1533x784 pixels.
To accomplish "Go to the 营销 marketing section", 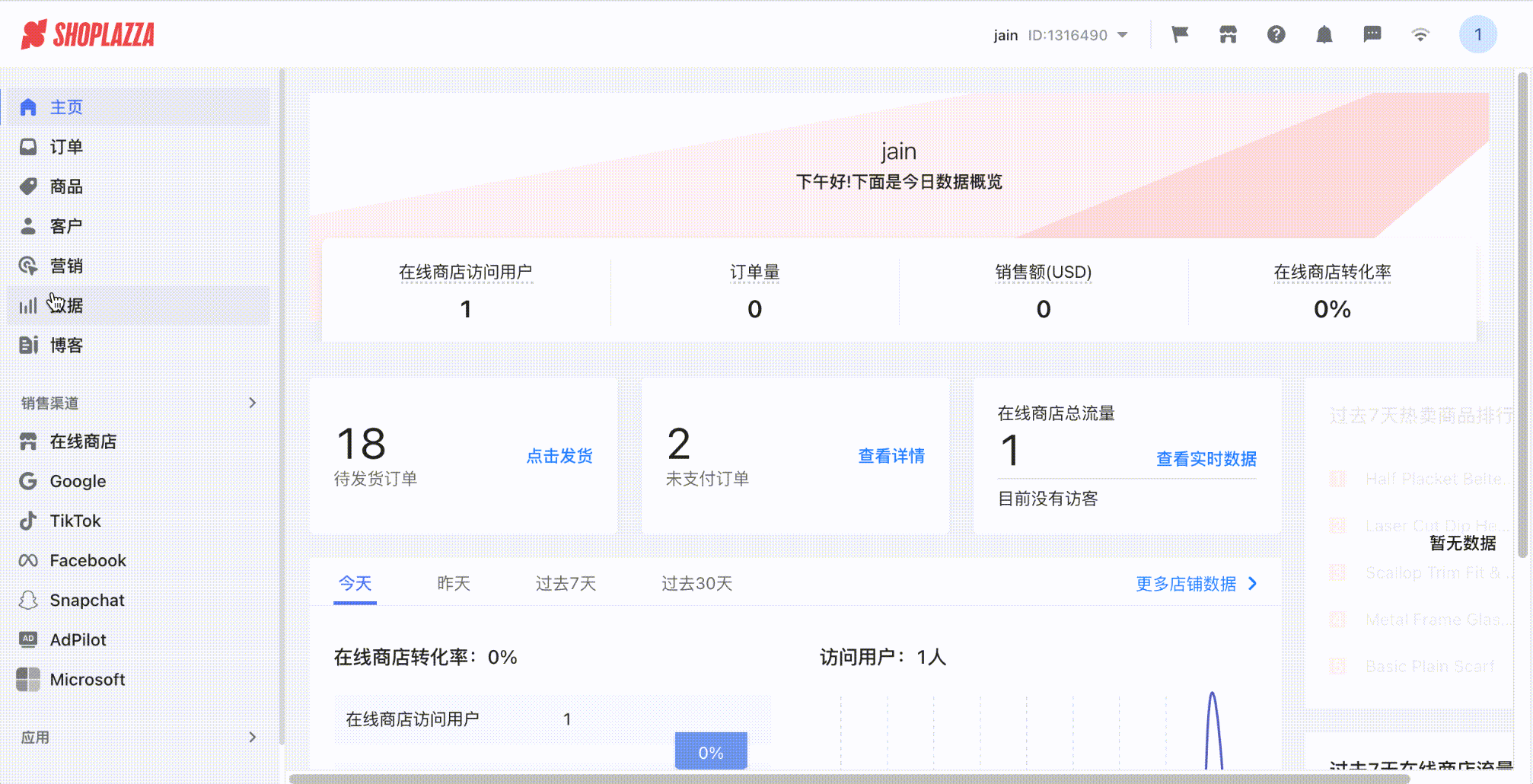I will tap(65, 266).
